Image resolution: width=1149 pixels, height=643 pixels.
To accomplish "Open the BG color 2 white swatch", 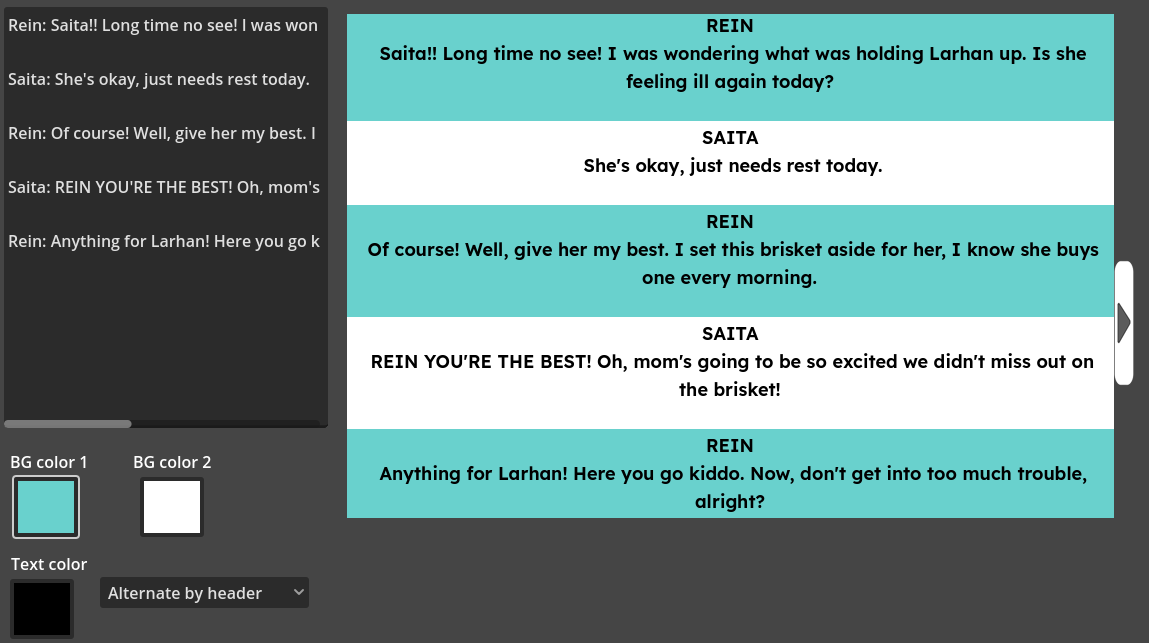I will [172, 507].
